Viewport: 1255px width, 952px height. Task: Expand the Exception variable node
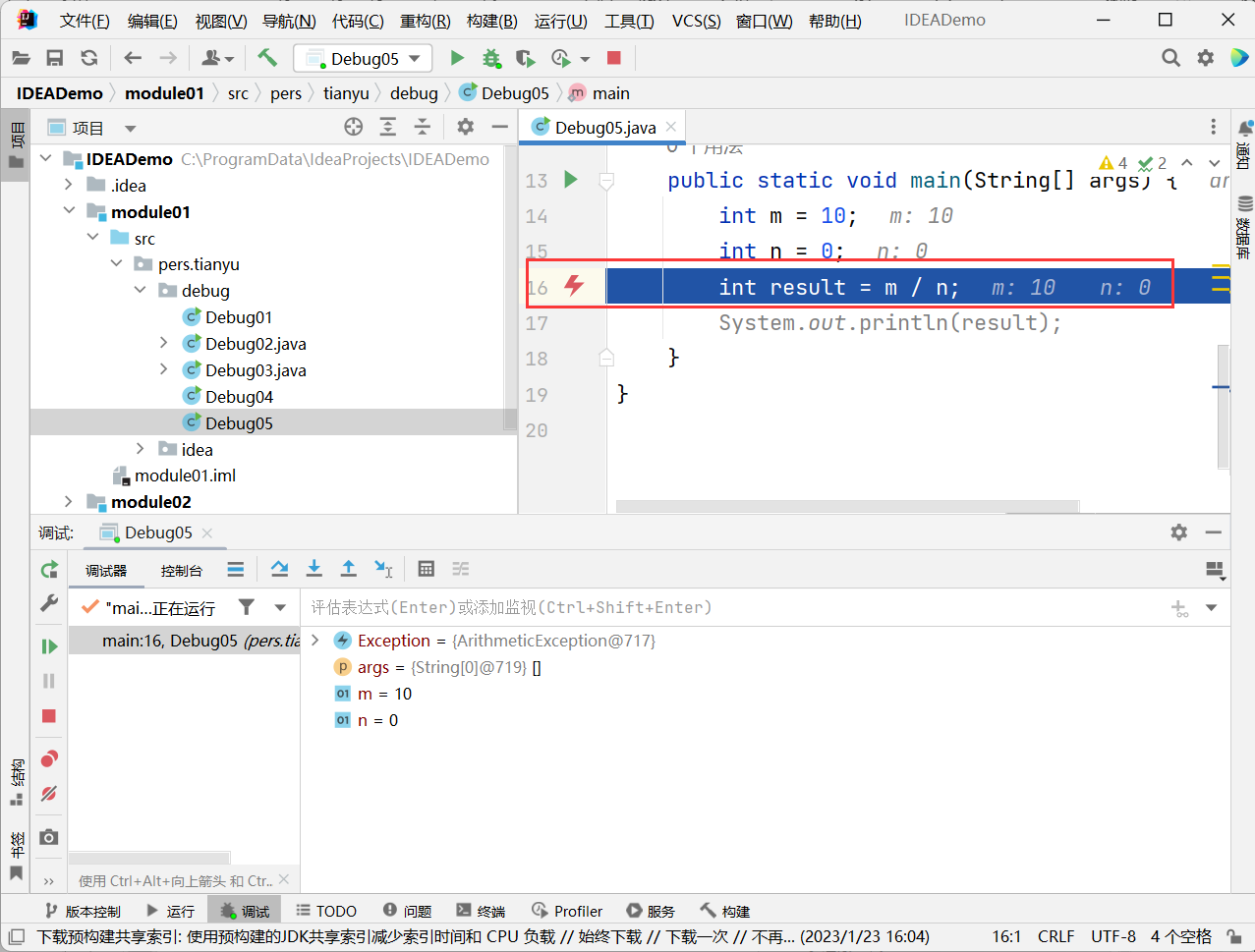click(315, 641)
